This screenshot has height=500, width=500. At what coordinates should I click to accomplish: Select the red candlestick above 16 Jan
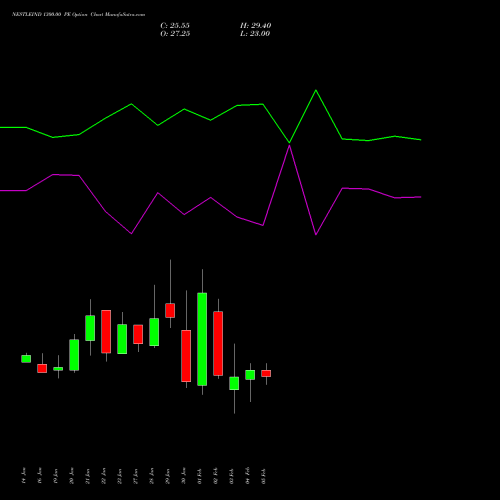coord(42,368)
